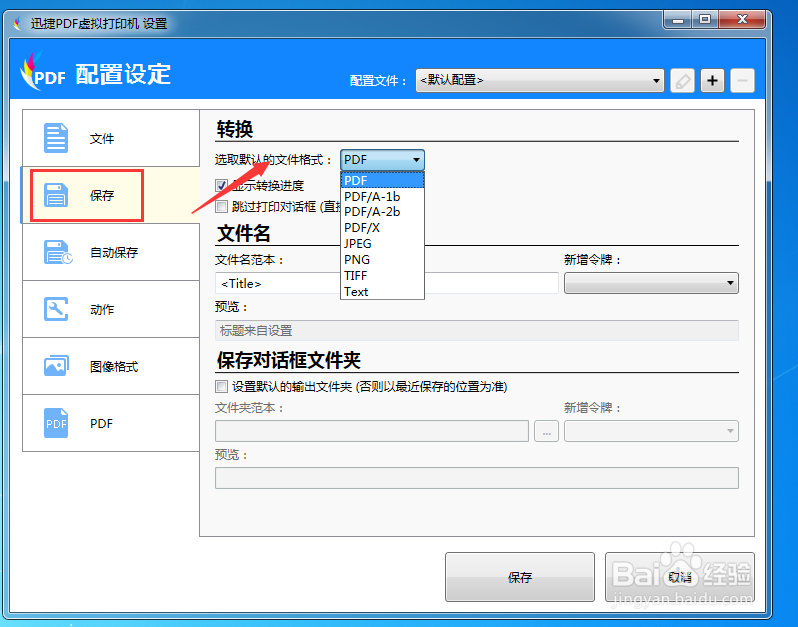
Task: Open the folder 新增令牌 dropdown
Action: (651, 431)
